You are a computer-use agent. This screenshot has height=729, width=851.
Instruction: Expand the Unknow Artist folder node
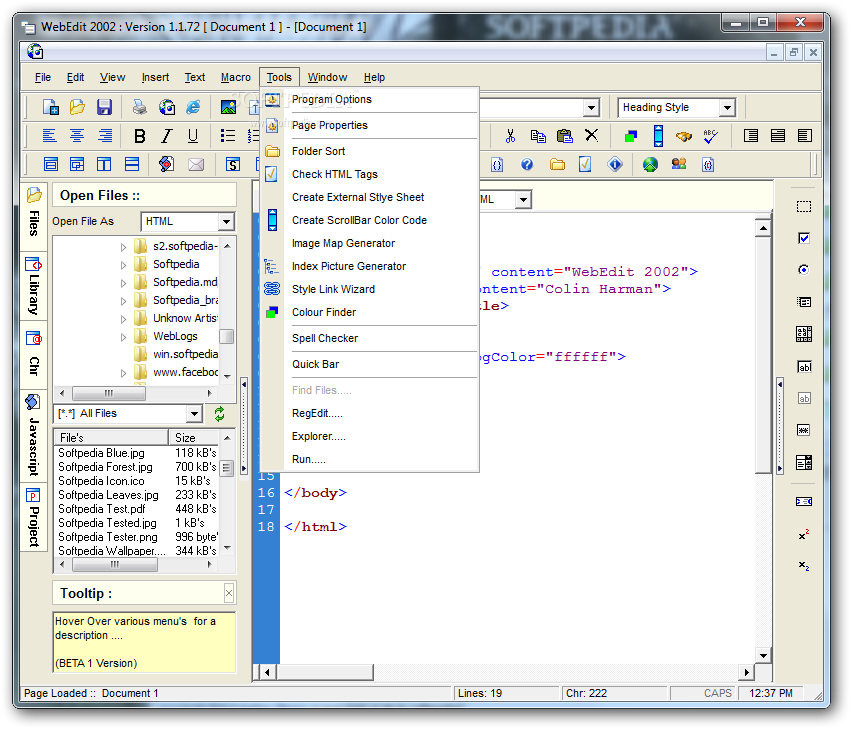coord(123,319)
